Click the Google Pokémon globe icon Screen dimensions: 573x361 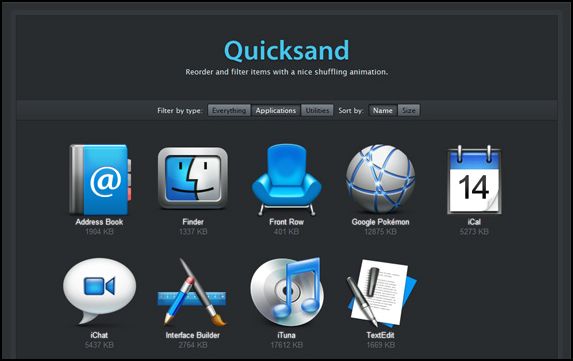tap(380, 179)
